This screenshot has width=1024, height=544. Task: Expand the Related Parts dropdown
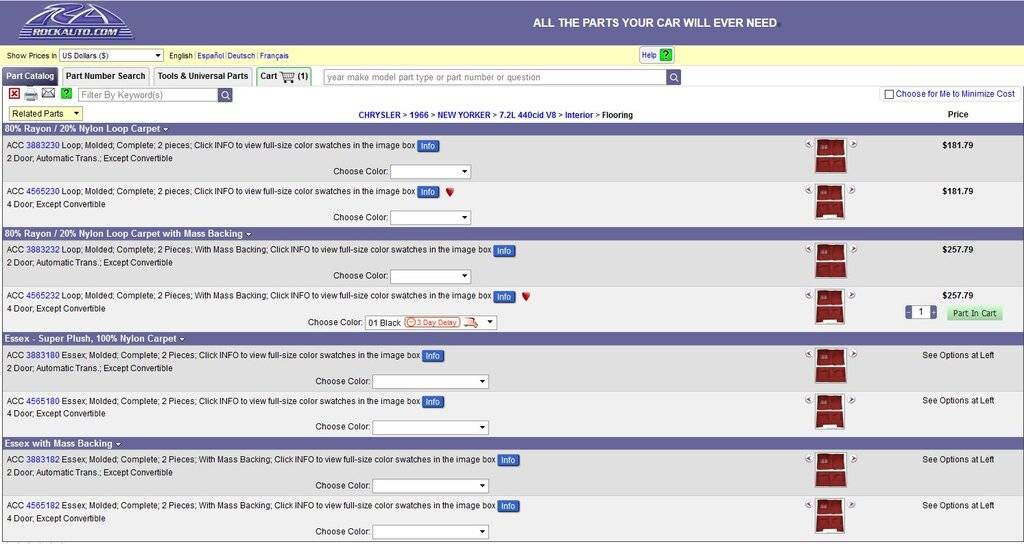click(x=45, y=114)
